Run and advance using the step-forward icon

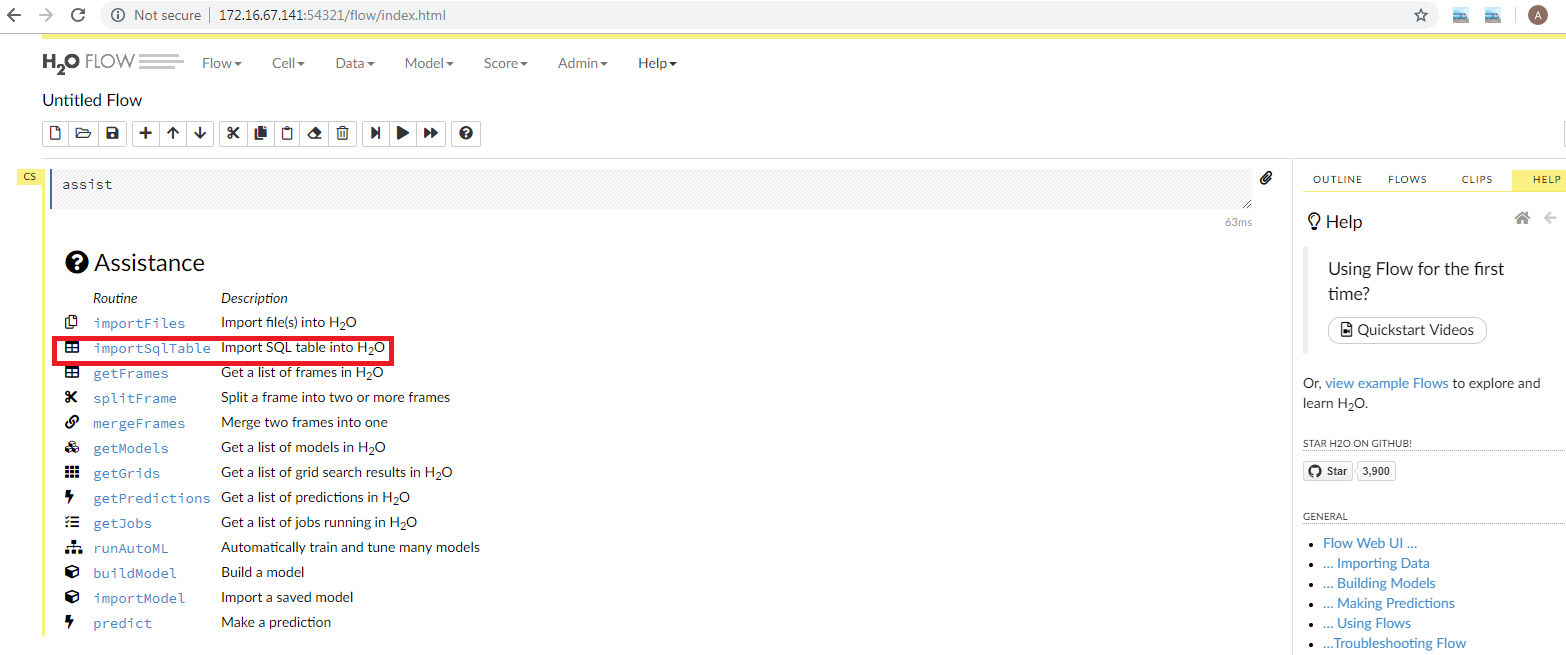tap(375, 133)
